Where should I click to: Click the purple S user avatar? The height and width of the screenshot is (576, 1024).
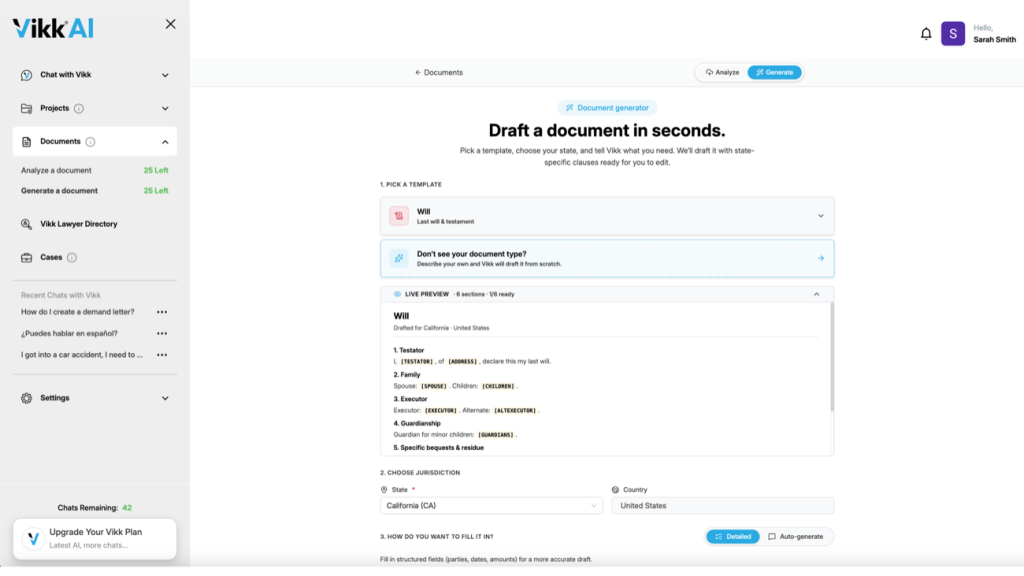(953, 33)
